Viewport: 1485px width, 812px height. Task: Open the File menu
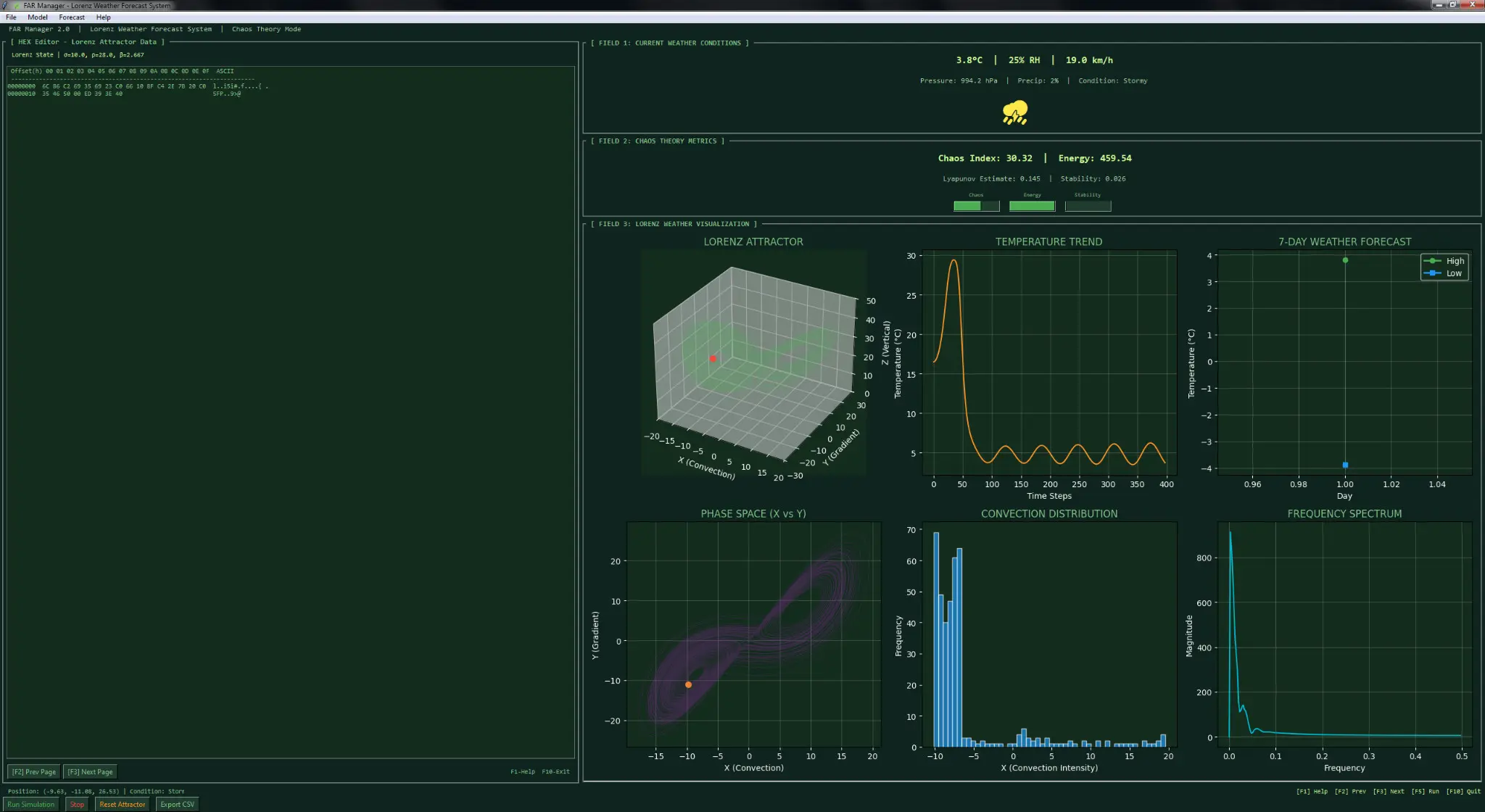pos(11,17)
